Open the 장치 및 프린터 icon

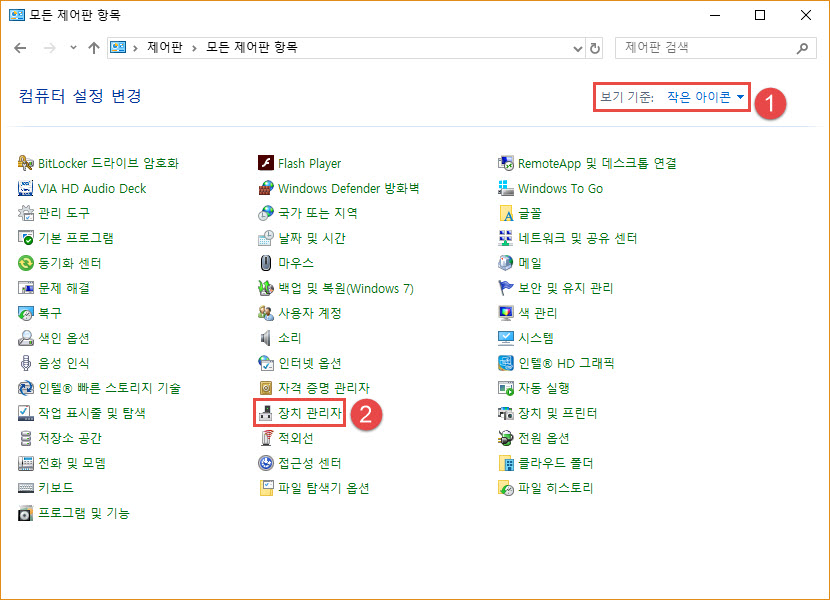506,413
